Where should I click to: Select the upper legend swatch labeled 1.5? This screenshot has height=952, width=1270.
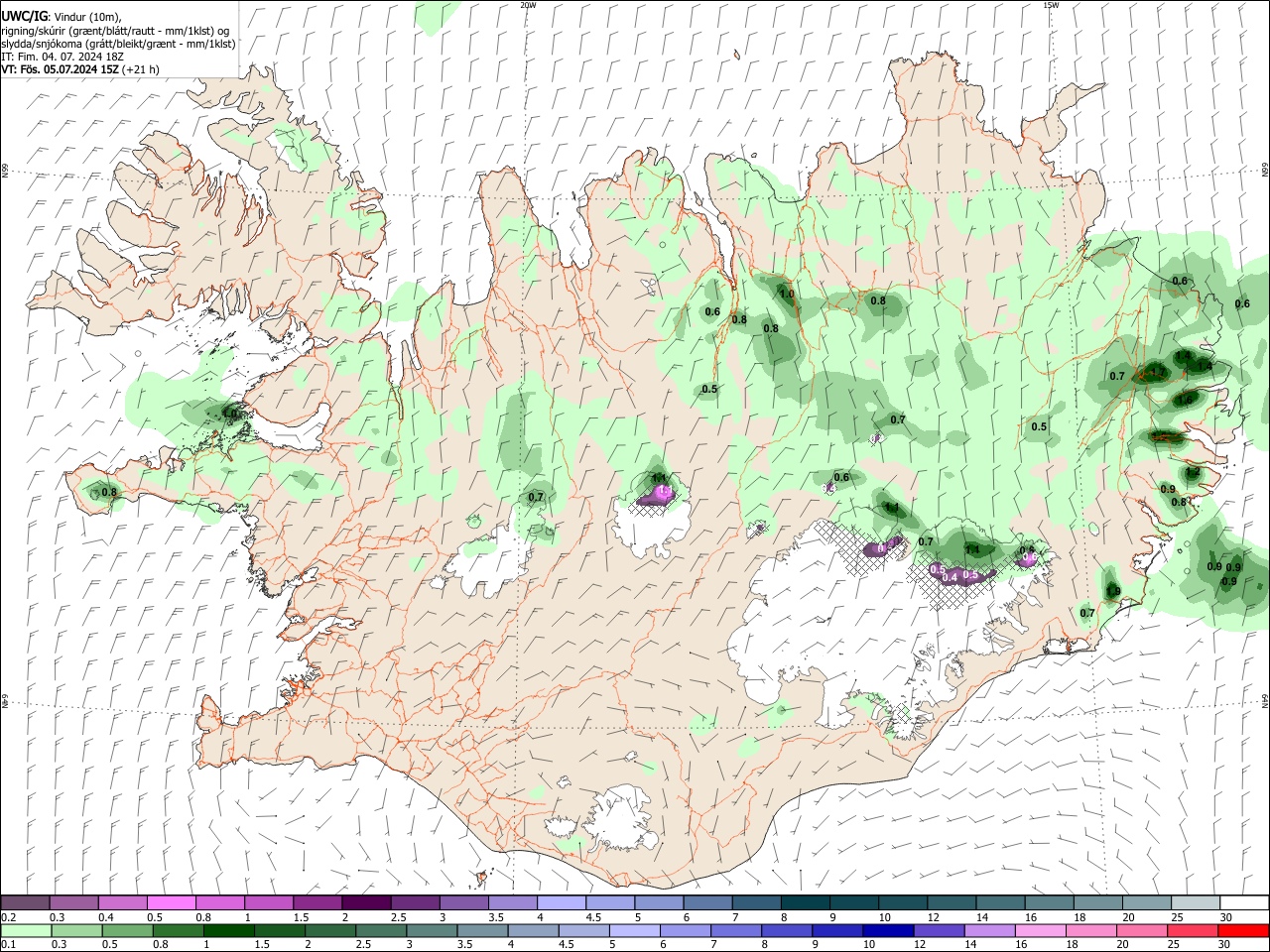[317, 903]
